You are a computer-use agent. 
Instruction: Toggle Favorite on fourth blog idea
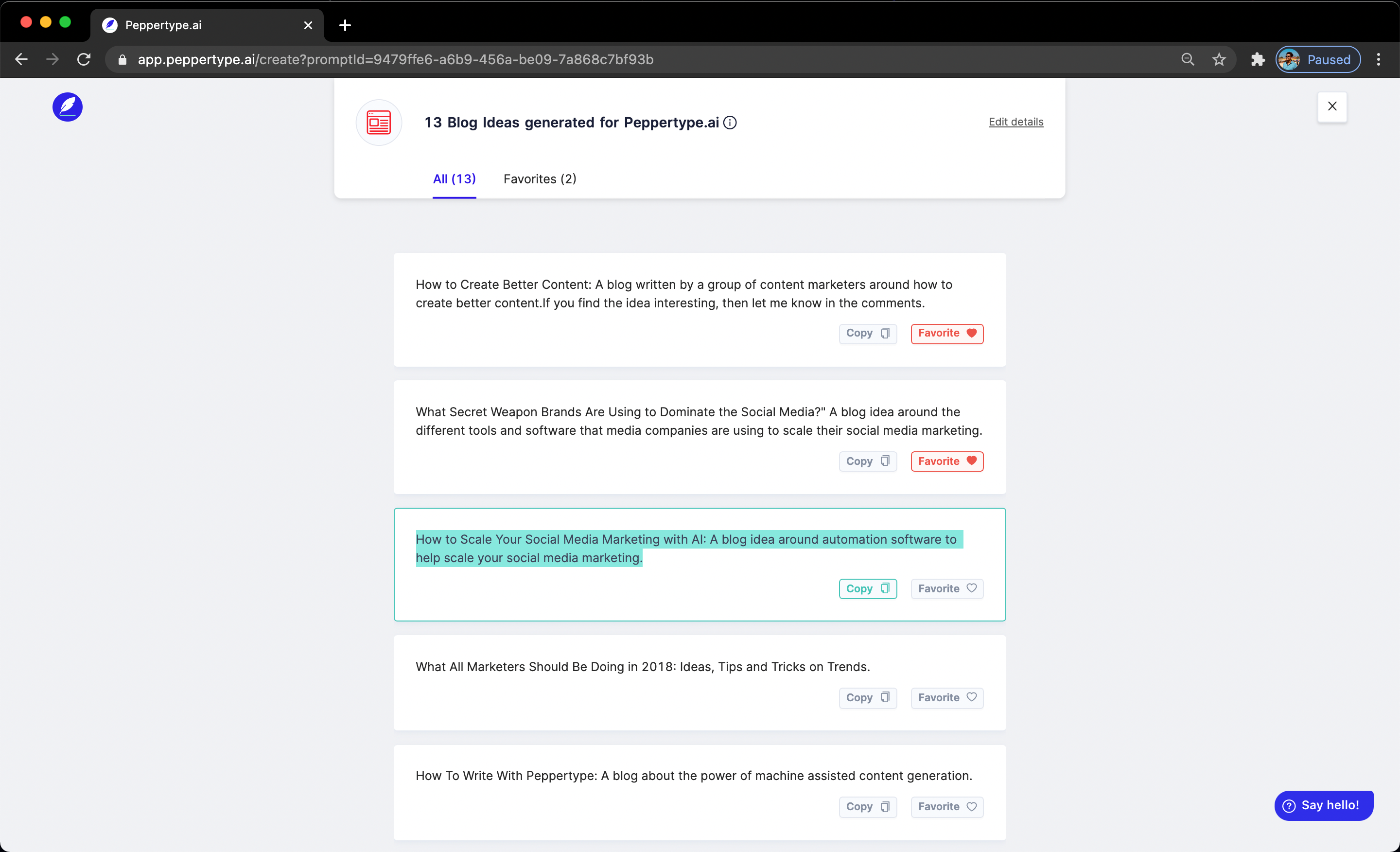pos(946,697)
